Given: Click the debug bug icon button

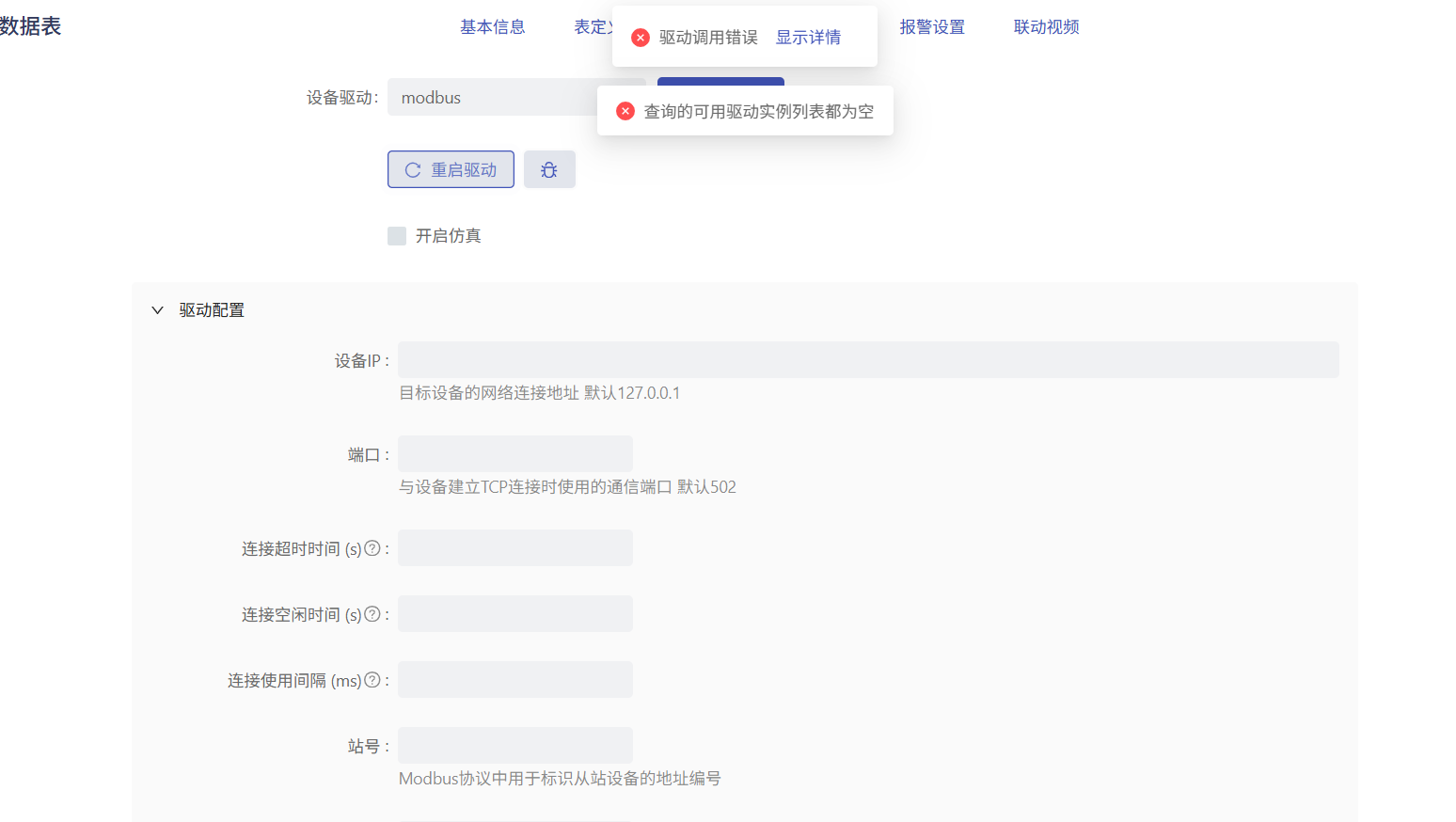Looking at the screenshot, I should (549, 169).
